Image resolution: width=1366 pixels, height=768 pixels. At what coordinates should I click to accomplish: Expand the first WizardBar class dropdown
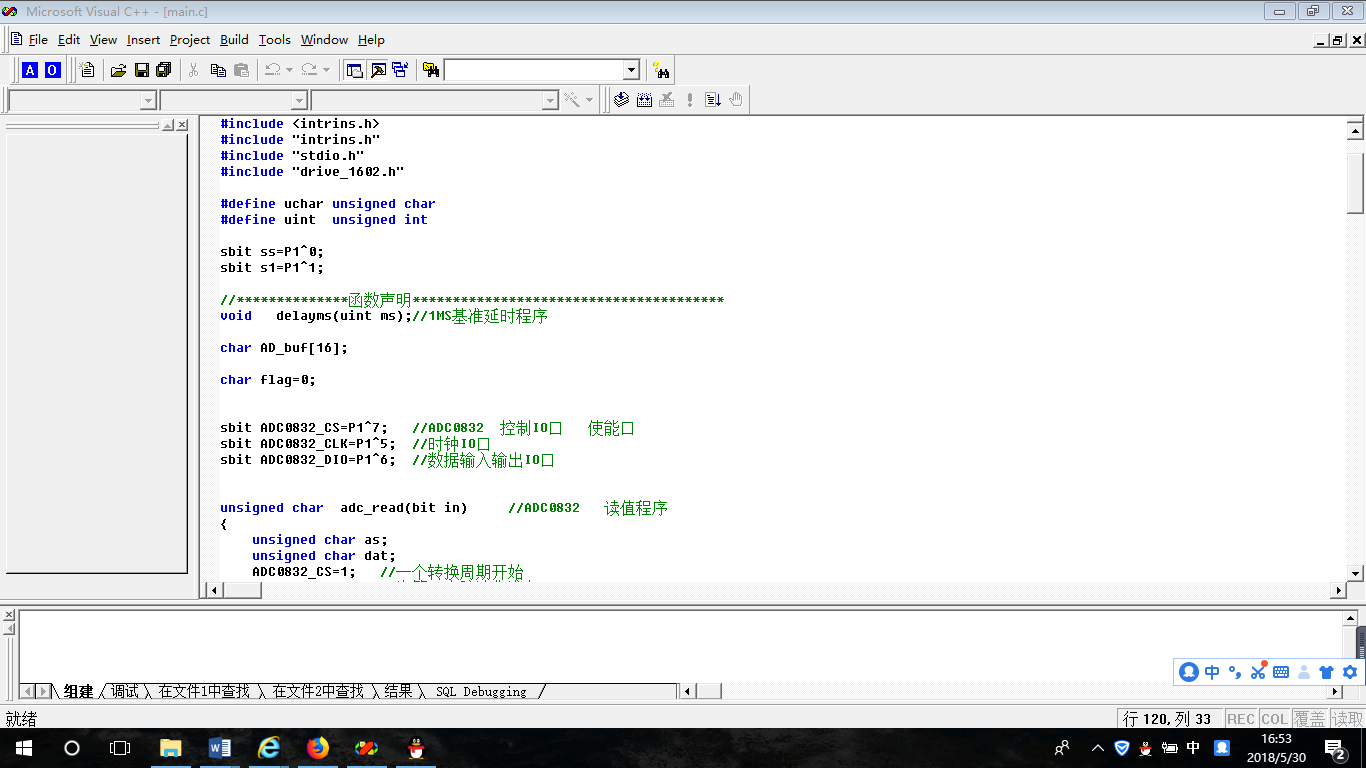click(148, 100)
